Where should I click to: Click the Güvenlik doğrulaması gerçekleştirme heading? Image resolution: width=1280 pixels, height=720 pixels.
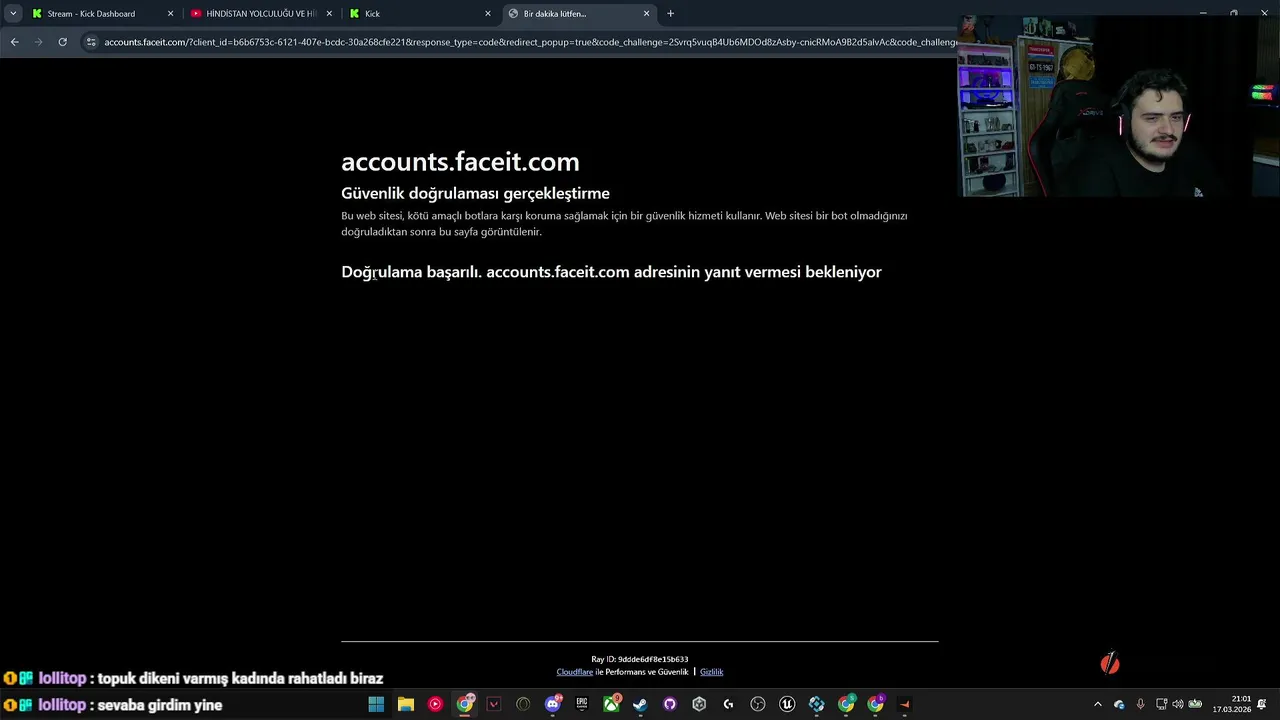[x=475, y=193]
